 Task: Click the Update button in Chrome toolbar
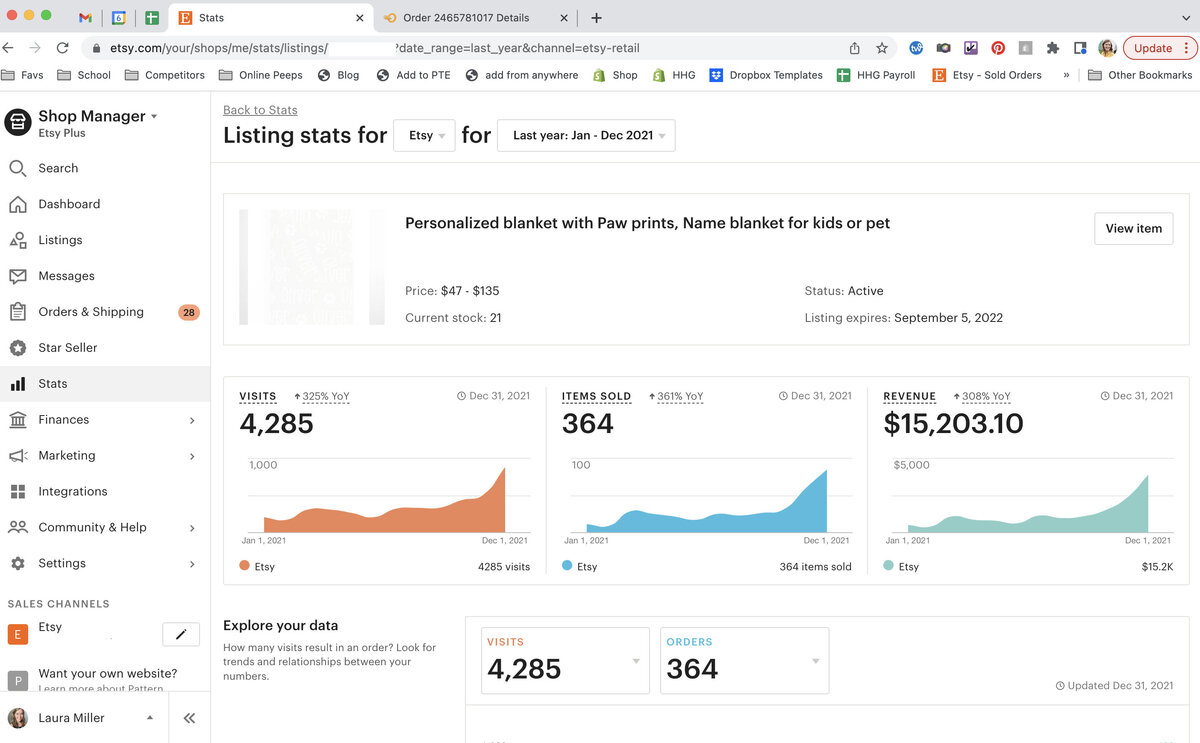click(x=1153, y=48)
